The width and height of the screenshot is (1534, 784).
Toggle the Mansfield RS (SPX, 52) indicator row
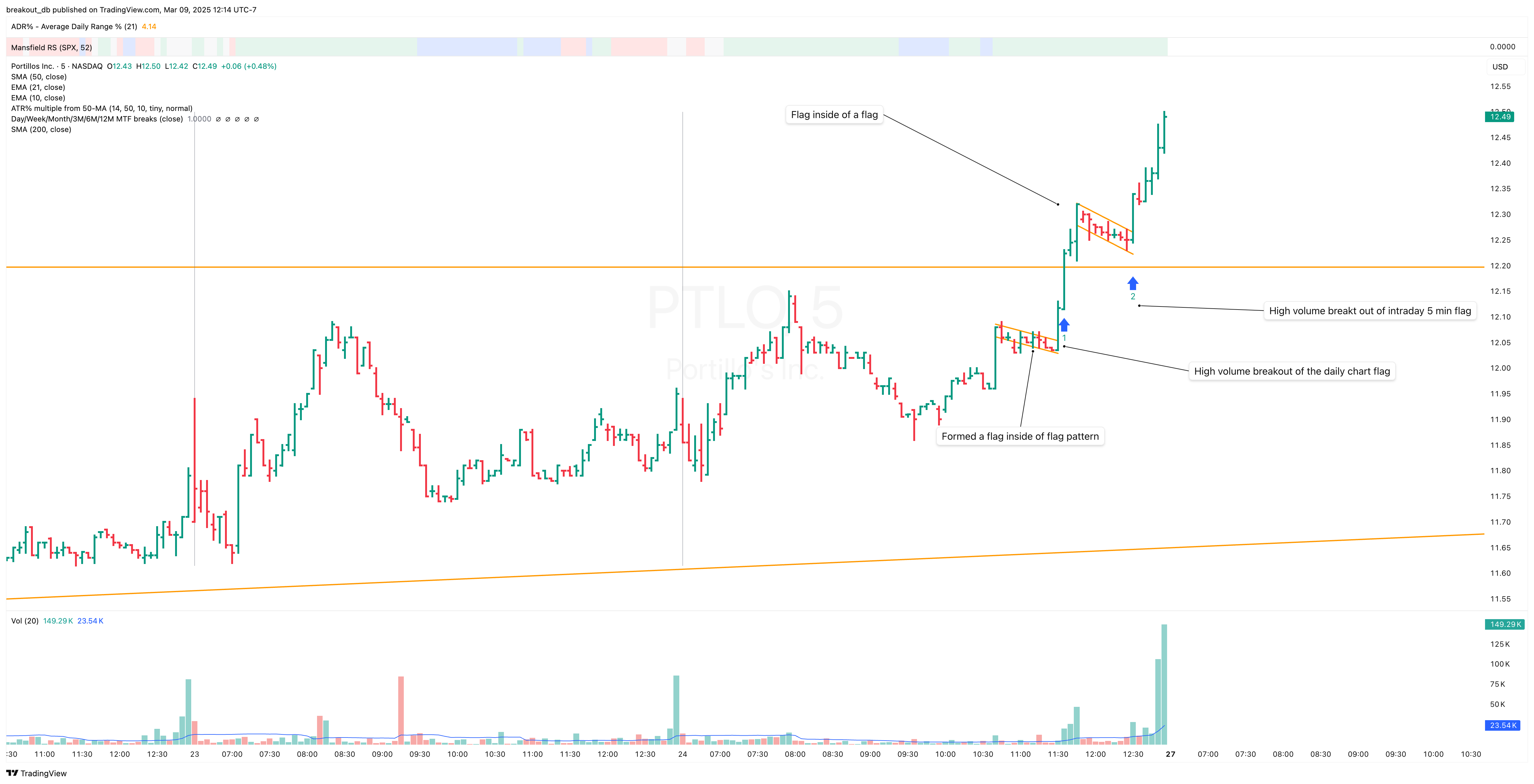pos(51,47)
